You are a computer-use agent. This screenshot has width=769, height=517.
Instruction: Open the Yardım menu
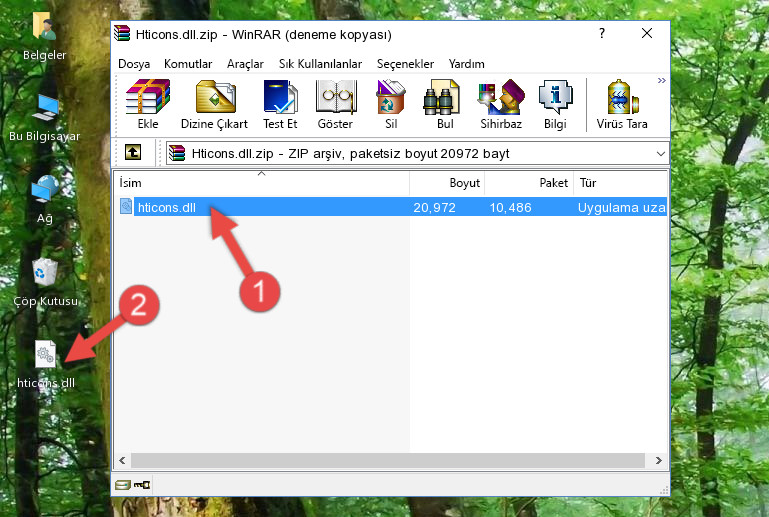pyautogui.click(x=466, y=64)
